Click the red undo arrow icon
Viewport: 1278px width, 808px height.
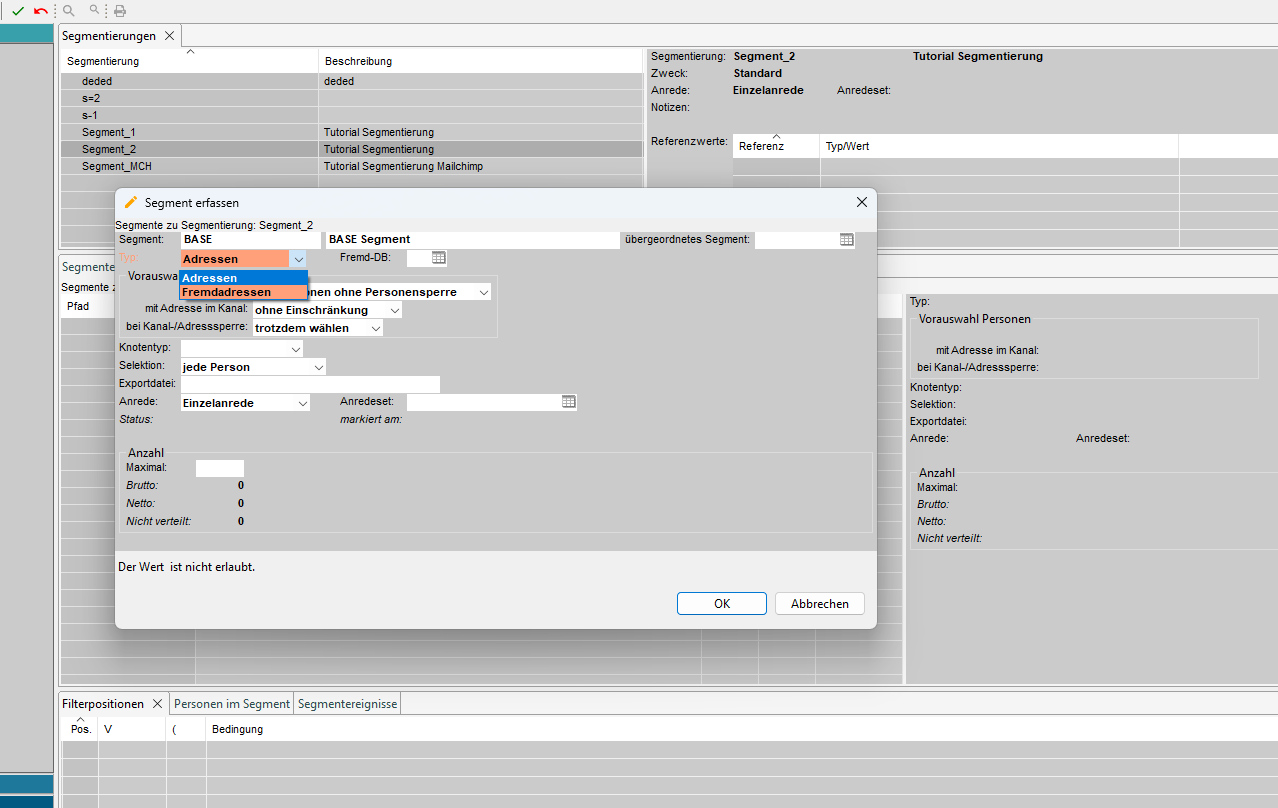(40, 11)
